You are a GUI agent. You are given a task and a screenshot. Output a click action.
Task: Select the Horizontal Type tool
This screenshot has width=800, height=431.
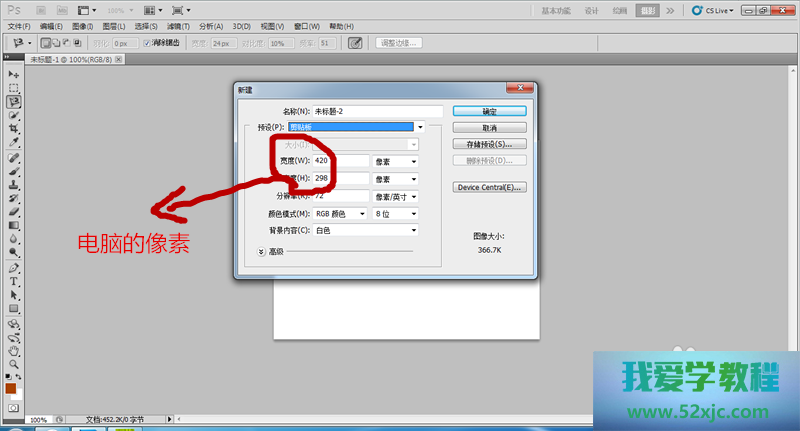14,282
